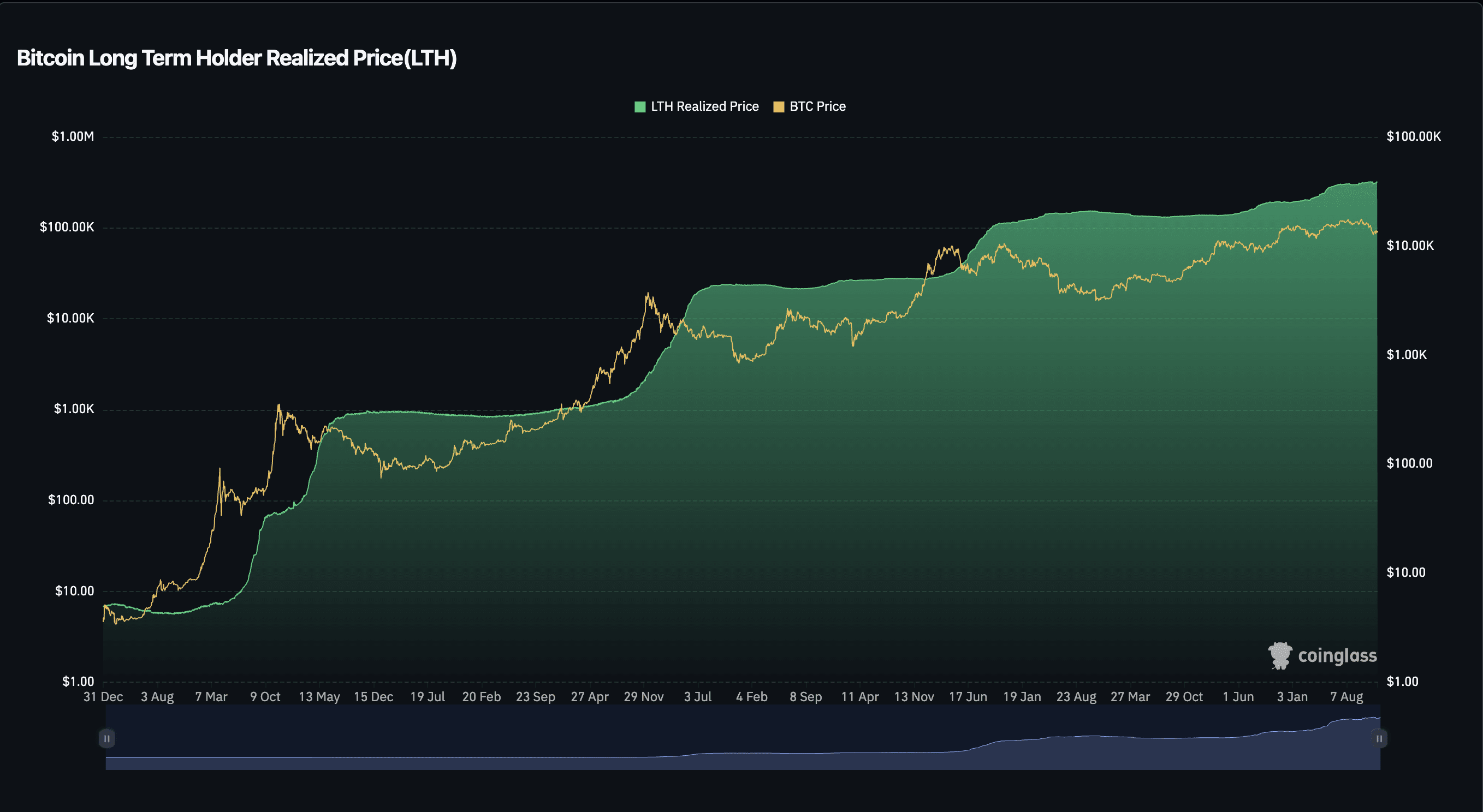The height and width of the screenshot is (812, 1483).
Task: Click the 7 Aug x-axis label
Action: 1346,697
